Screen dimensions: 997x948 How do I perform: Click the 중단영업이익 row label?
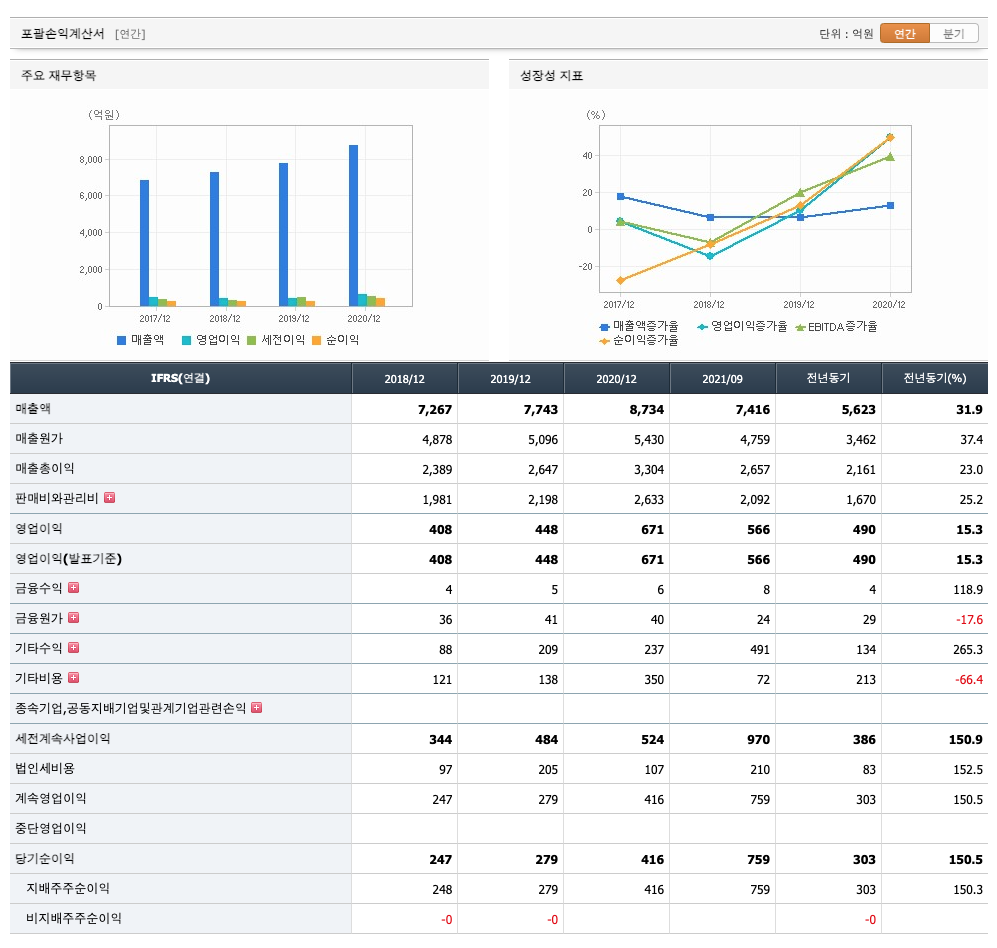(x=51, y=828)
